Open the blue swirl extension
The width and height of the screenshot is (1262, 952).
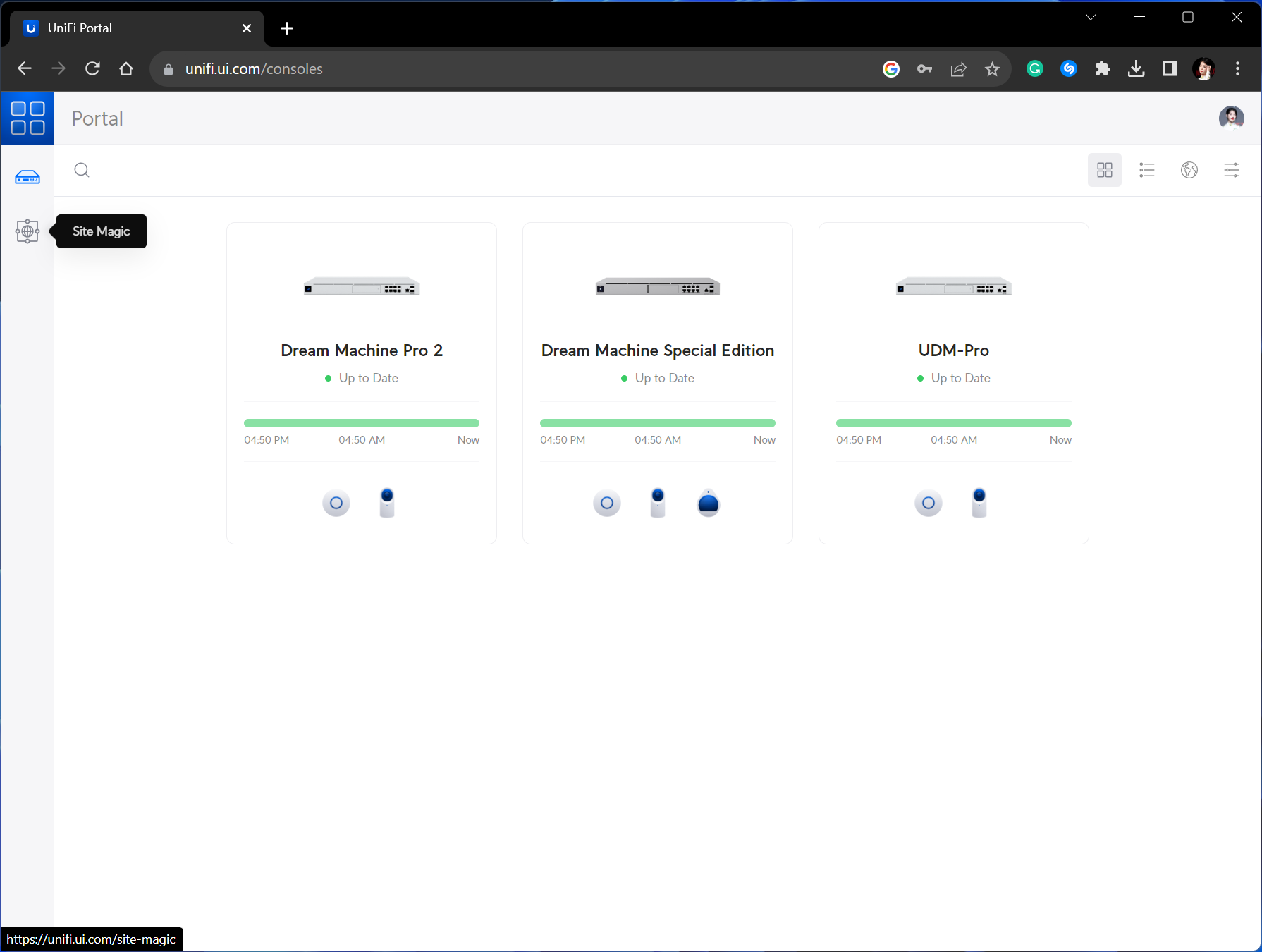[1069, 68]
